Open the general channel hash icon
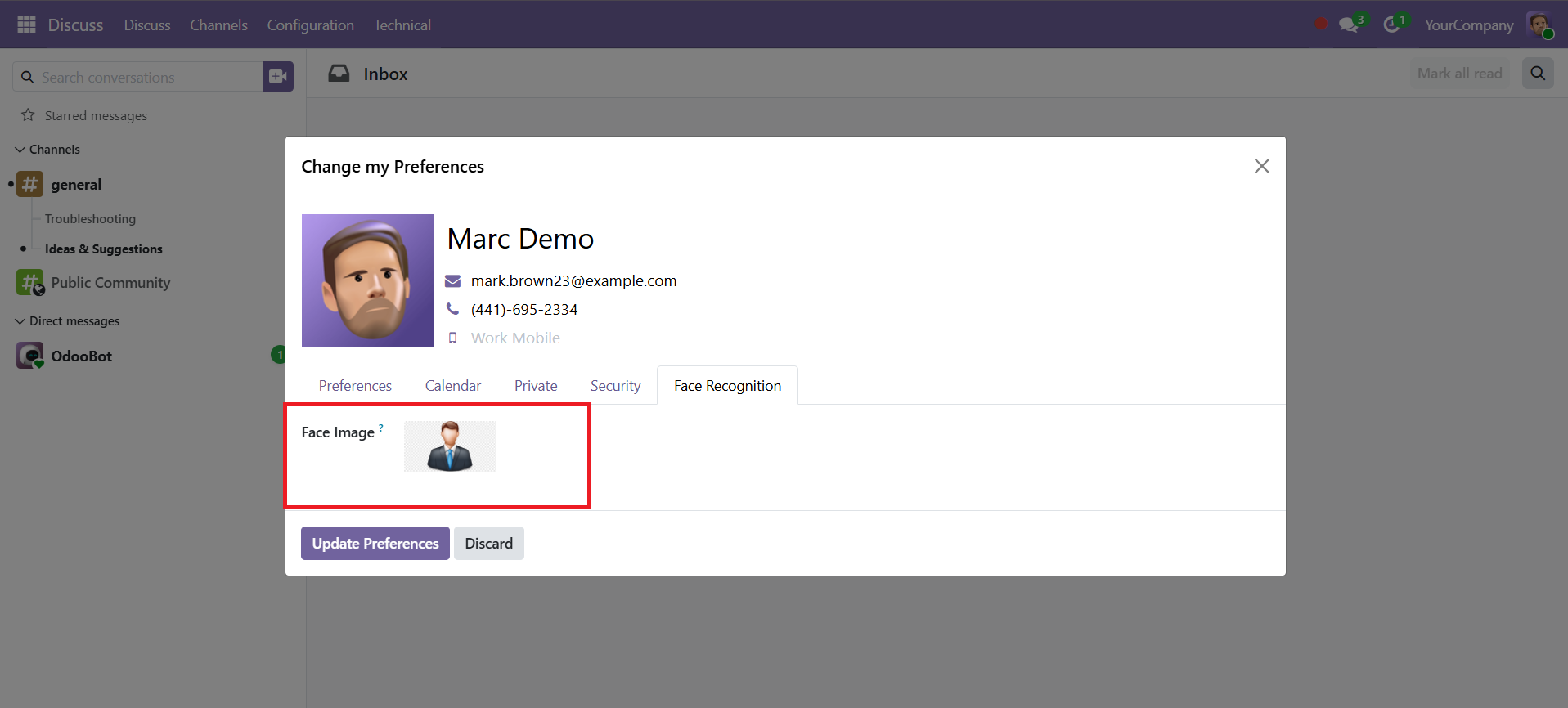The width and height of the screenshot is (1568, 708). click(30, 184)
